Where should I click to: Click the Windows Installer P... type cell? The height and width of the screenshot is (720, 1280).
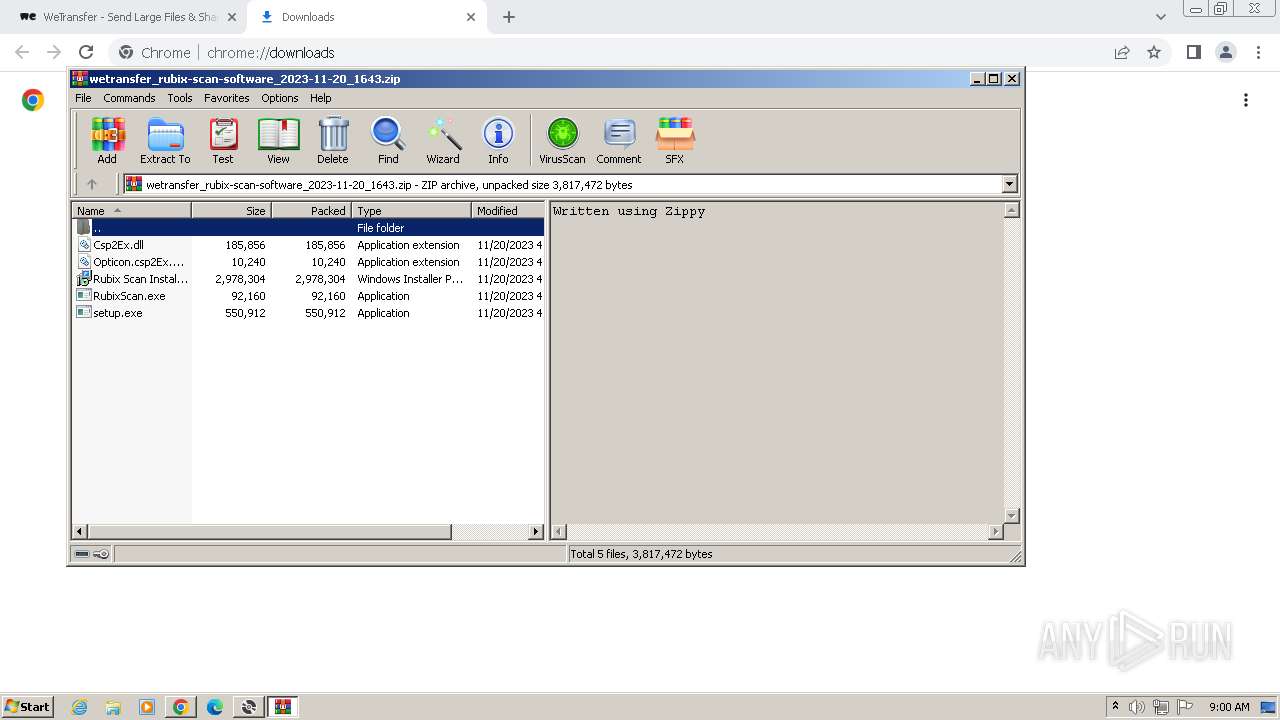click(410, 279)
